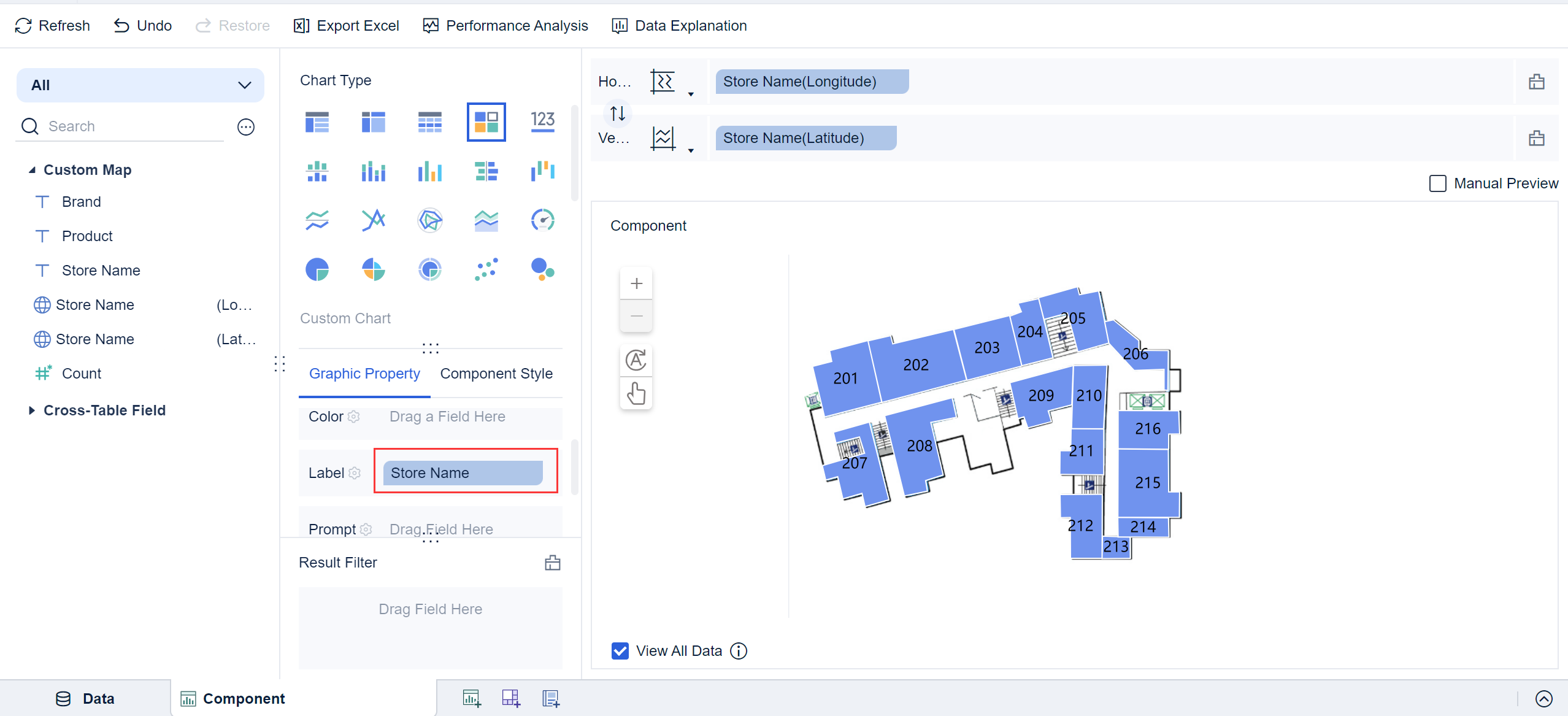Image resolution: width=1568 pixels, height=716 pixels.
Task: Click the Result Filter toolbox icon
Action: [553, 563]
